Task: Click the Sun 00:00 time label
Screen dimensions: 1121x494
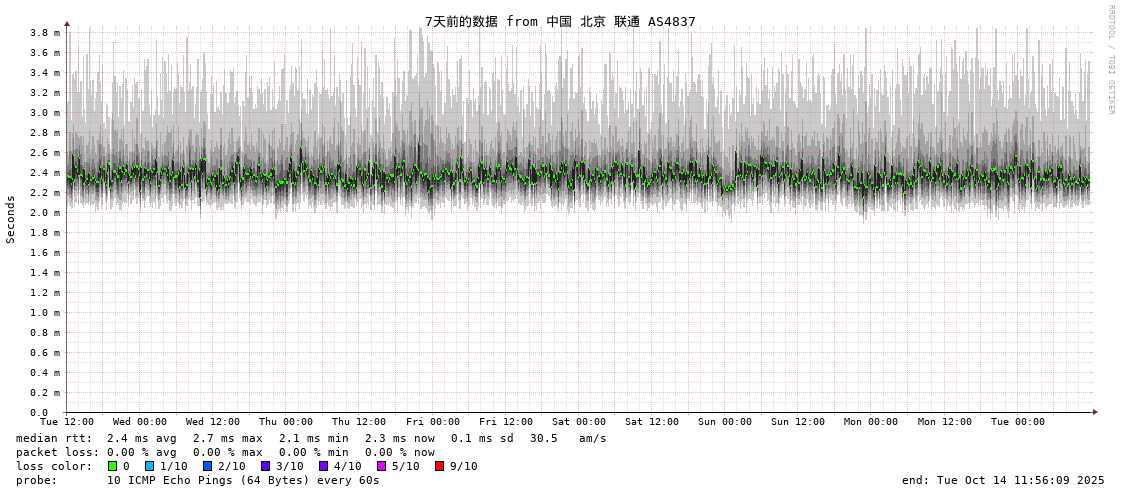Action: pos(725,422)
